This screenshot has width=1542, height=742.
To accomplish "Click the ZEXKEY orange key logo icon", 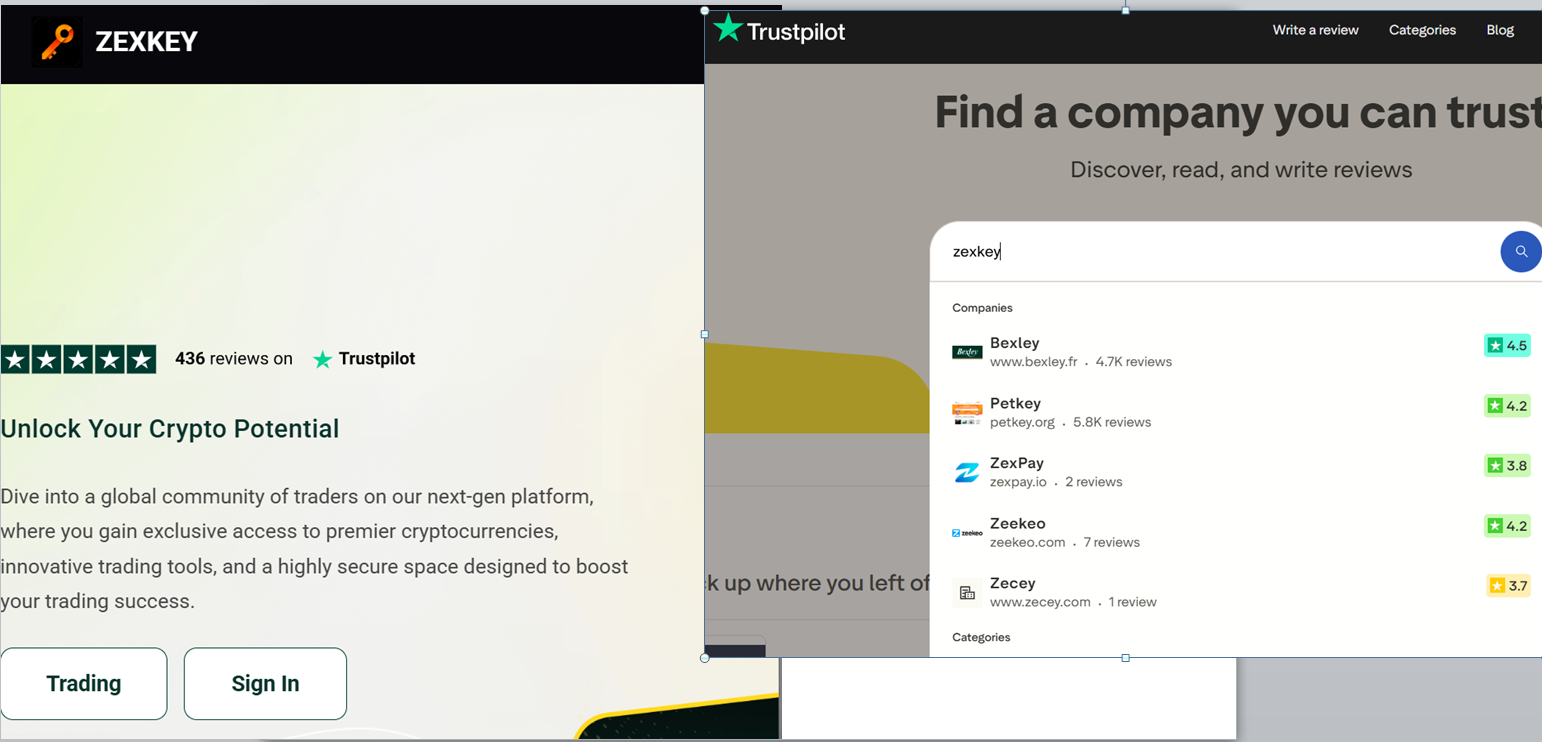I will 57,41.
